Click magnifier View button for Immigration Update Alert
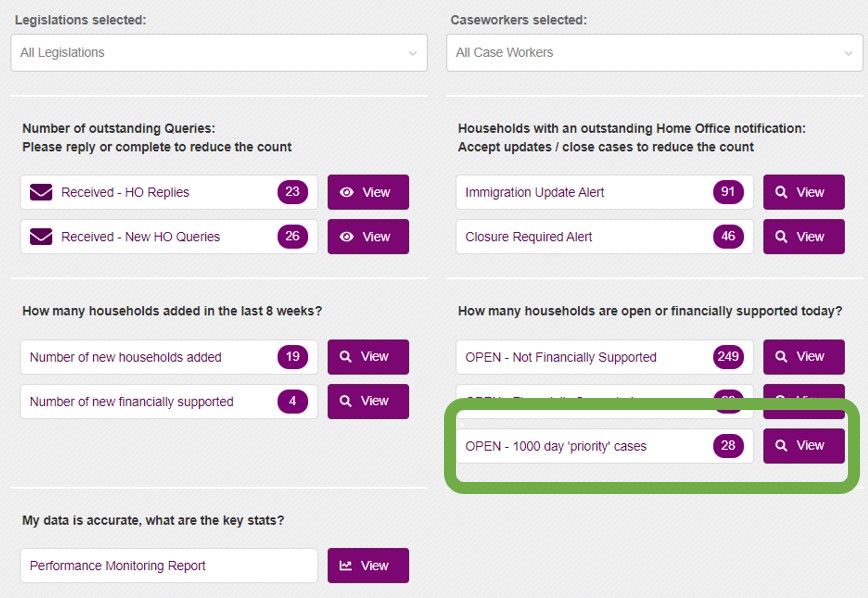868x598 pixels. [x=803, y=193]
